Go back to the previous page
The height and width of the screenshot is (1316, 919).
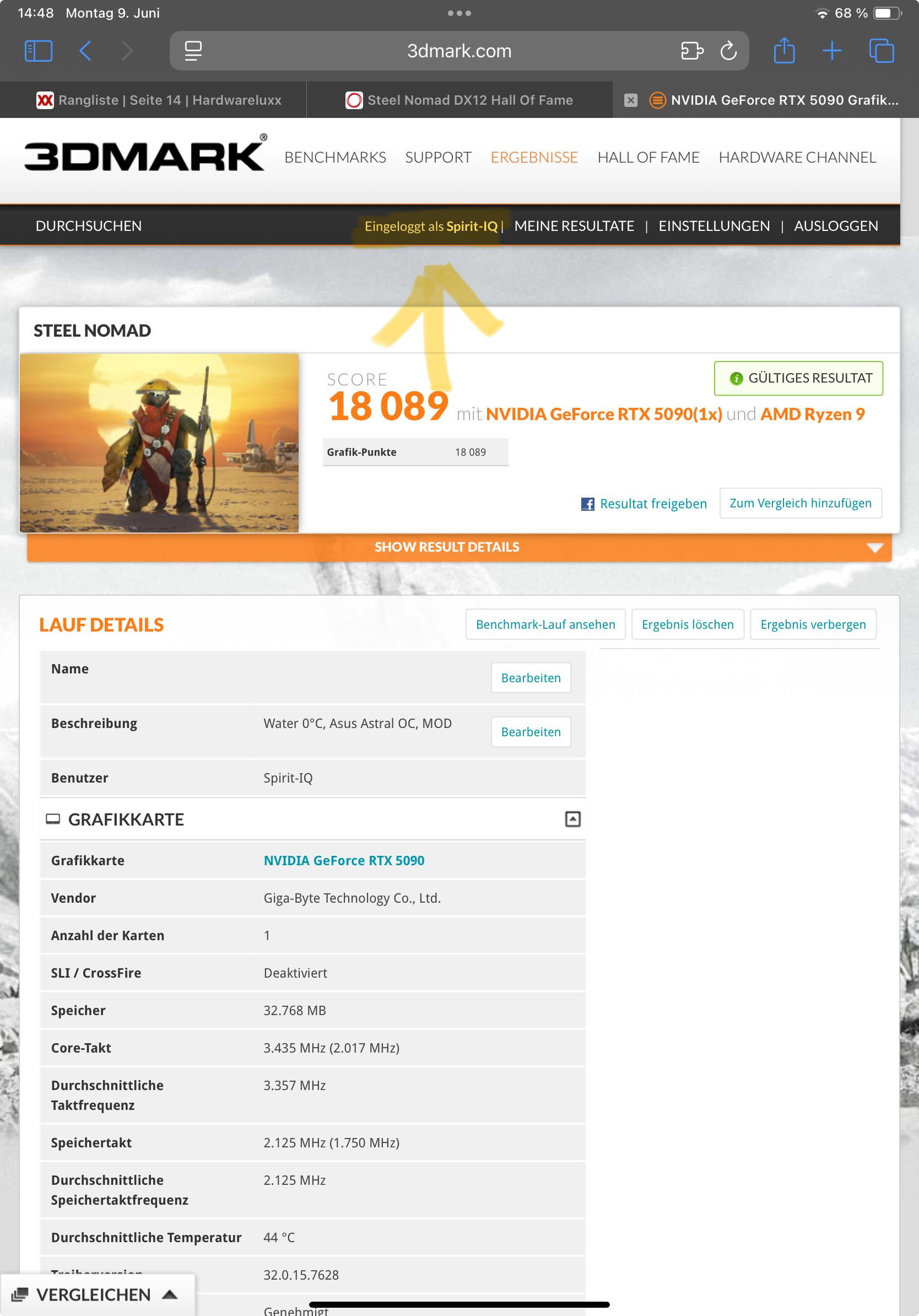click(x=85, y=51)
